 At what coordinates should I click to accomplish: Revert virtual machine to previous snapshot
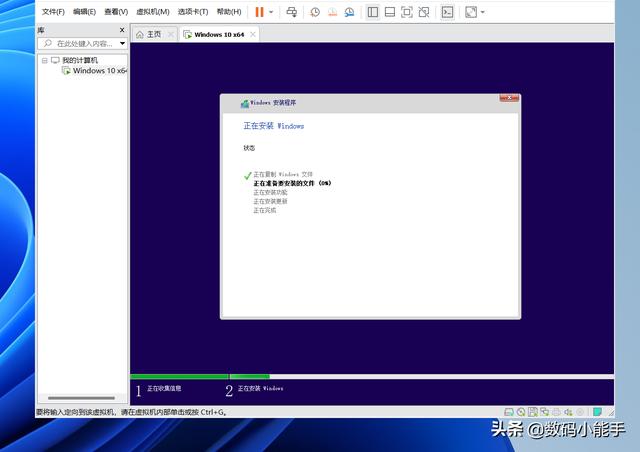(333, 12)
